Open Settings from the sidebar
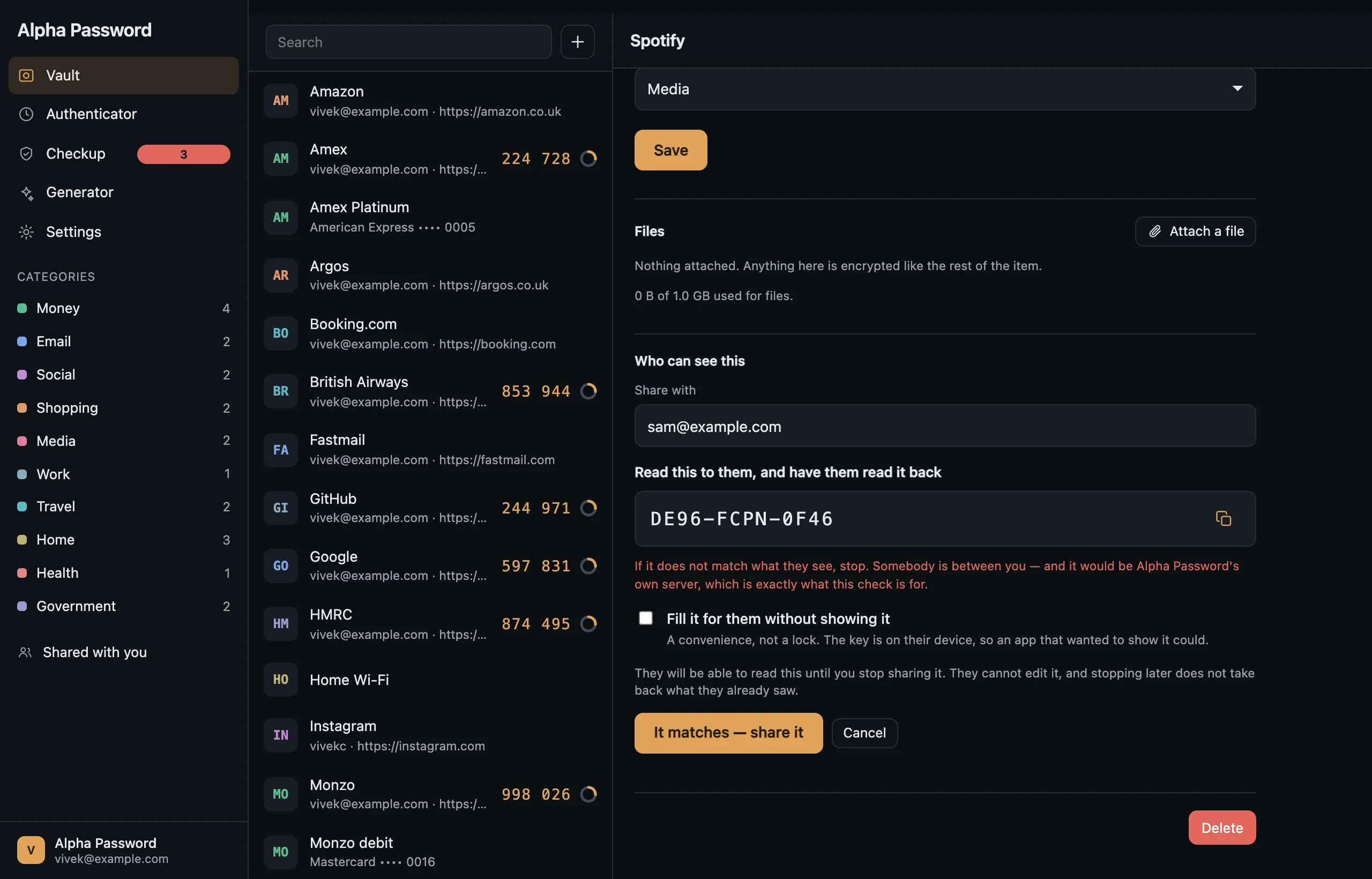Image resolution: width=1372 pixels, height=879 pixels. 123,232
